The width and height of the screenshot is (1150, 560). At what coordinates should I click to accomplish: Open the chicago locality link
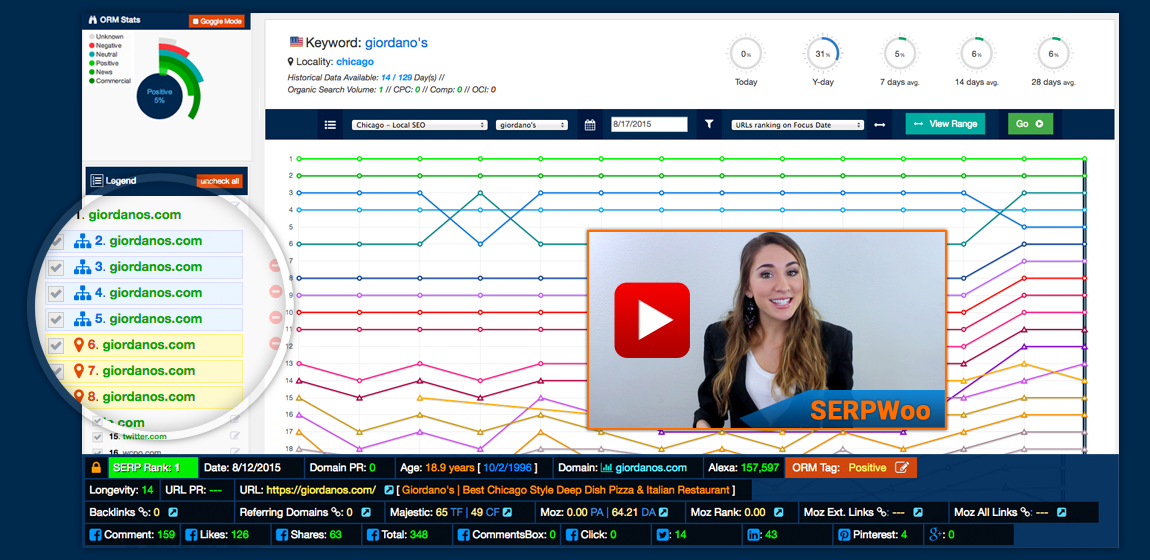click(x=355, y=62)
